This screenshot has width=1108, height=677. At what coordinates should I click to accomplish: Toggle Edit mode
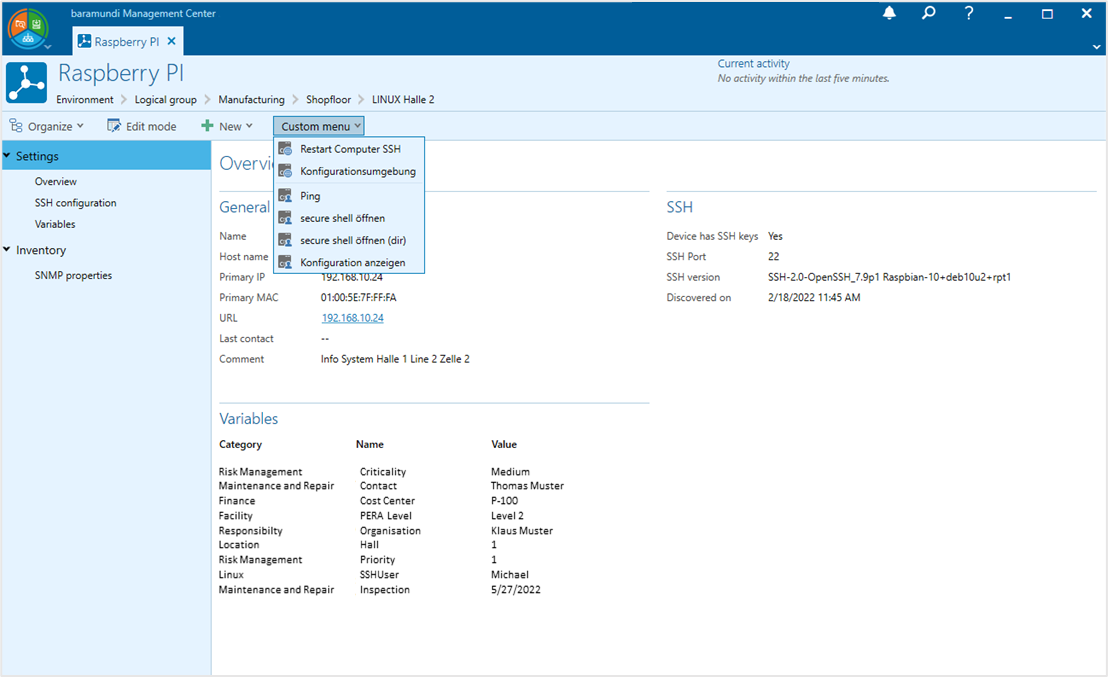[x=141, y=126]
